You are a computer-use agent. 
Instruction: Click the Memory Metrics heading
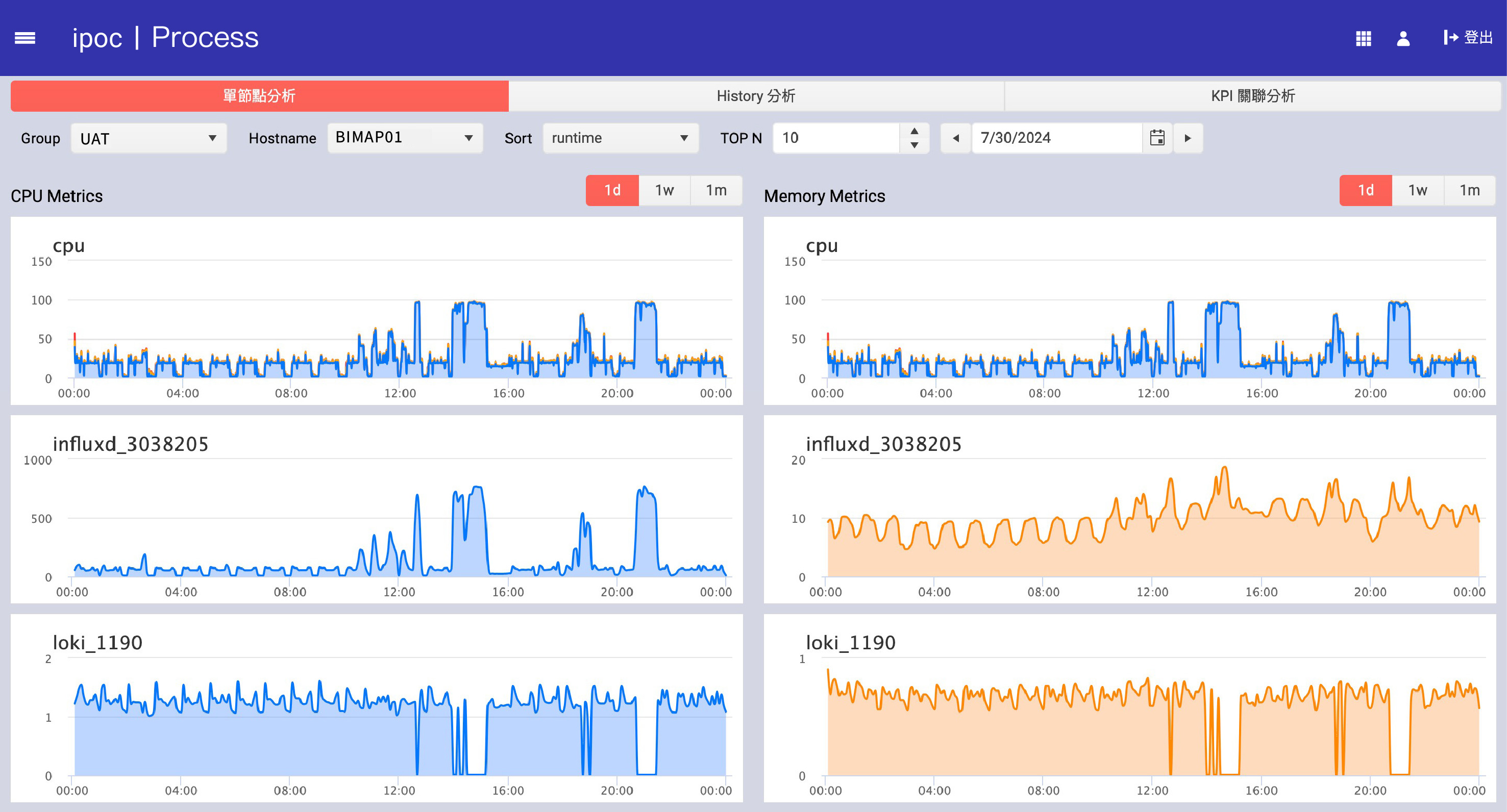[824, 196]
